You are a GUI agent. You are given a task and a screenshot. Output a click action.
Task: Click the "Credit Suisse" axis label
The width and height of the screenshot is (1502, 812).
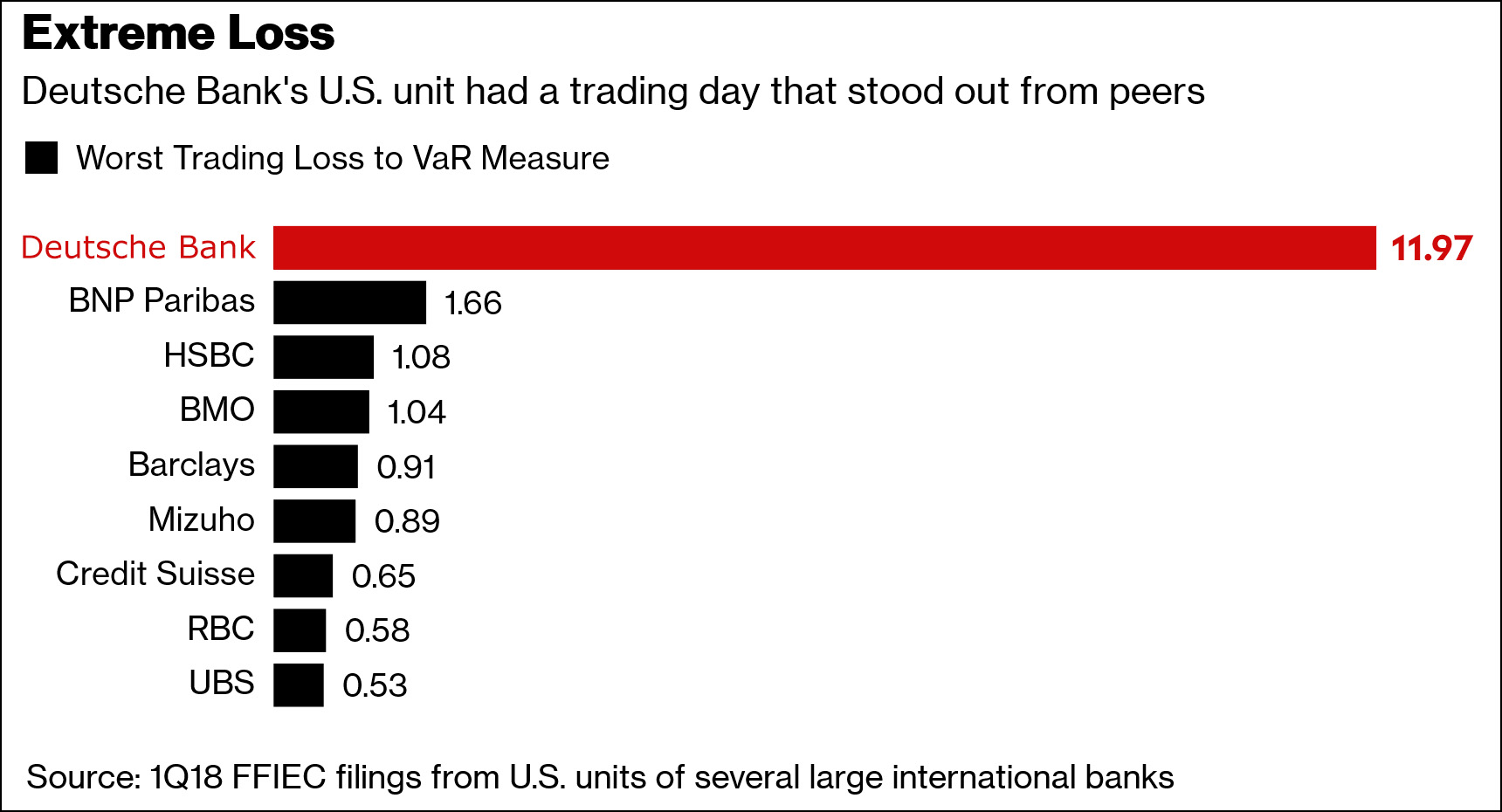pyautogui.click(x=155, y=574)
